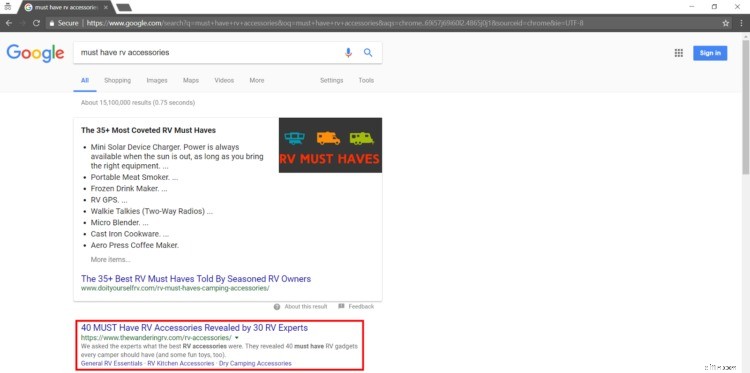The width and height of the screenshot is (750, 373).
Task: Click the URL in the address bar
Action: 335,23
